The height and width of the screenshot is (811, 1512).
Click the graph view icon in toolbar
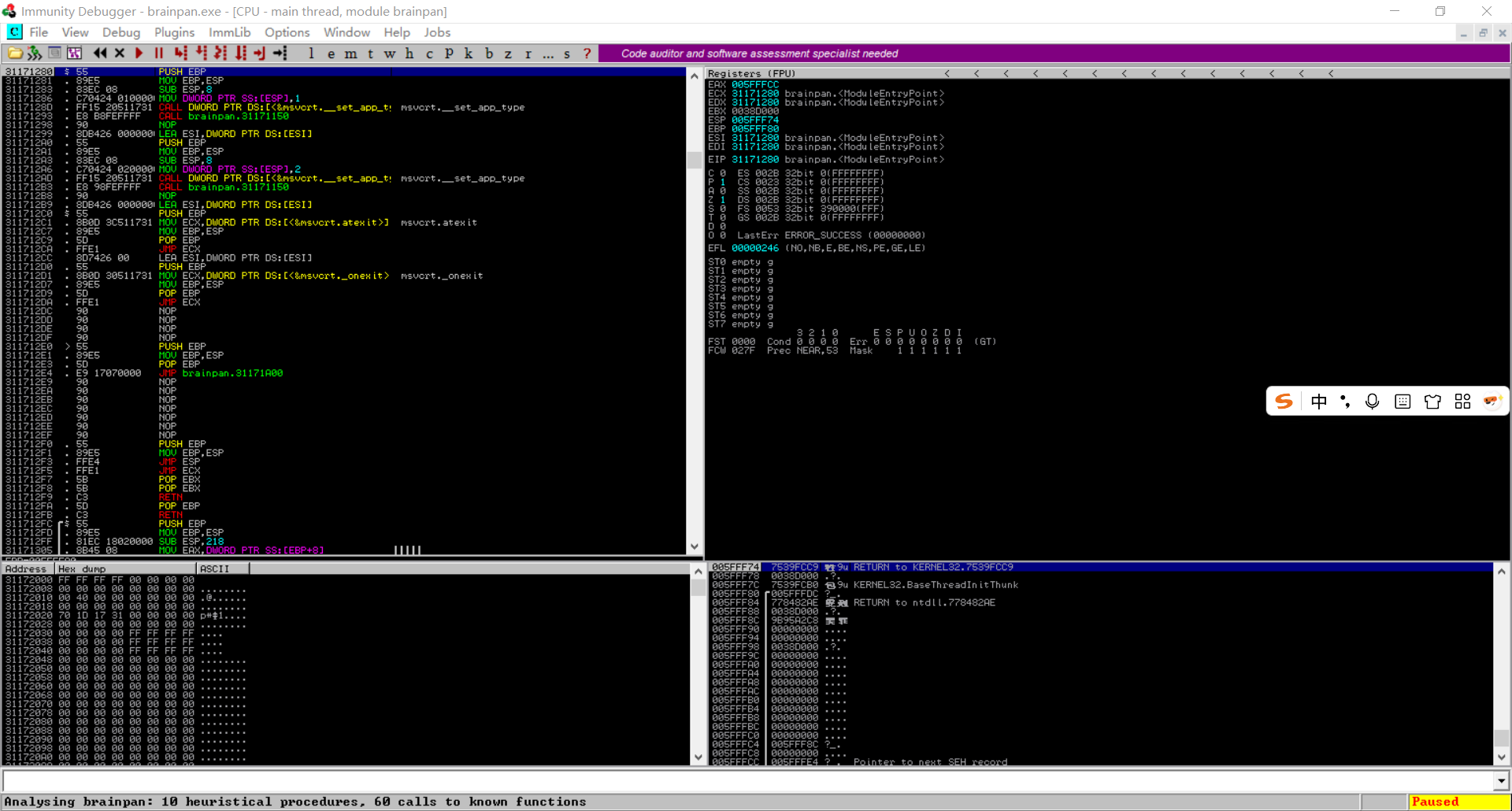(x=74, y=53)
